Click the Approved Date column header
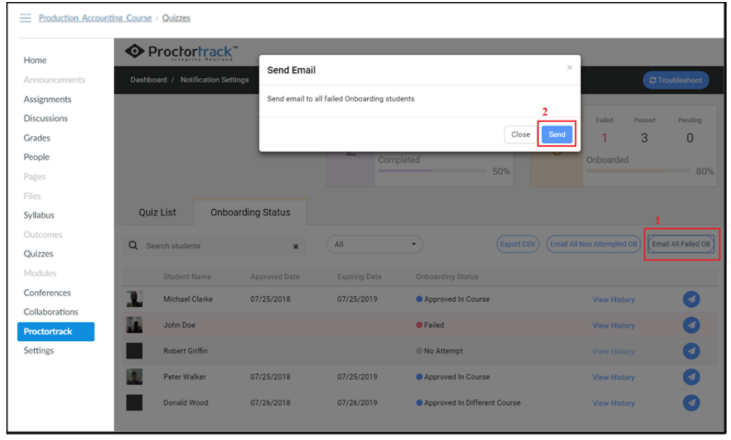731x440 pixels. point(275,277)
